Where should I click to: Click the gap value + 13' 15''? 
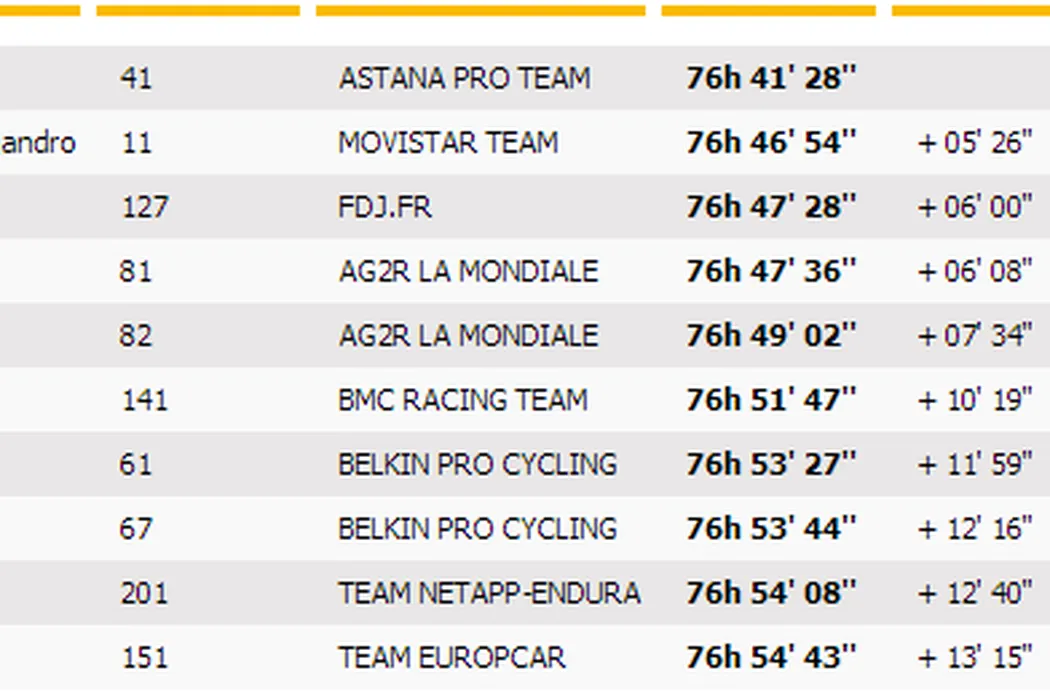[x=975, y=658]
